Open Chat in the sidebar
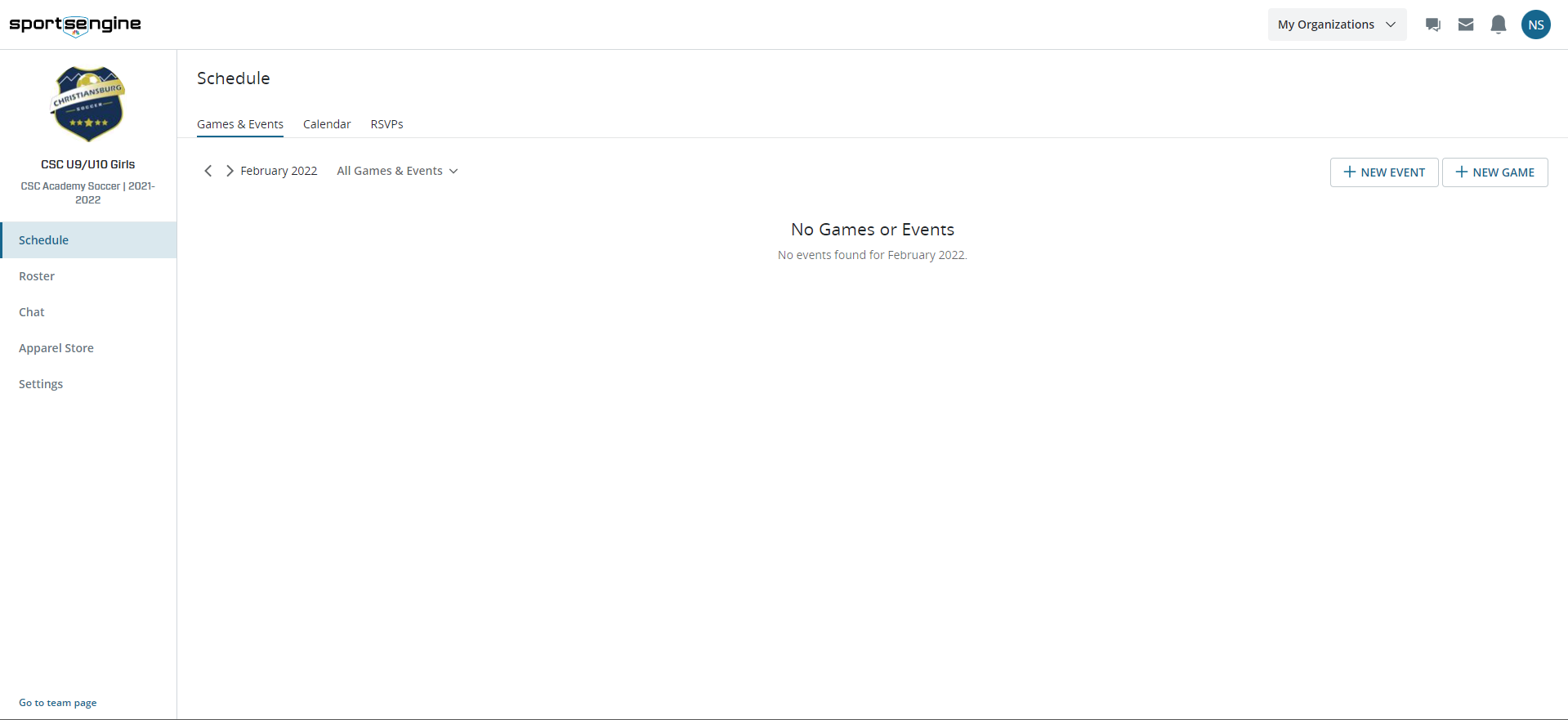This screenshot has width=1568, height=720. click(32, 312)
